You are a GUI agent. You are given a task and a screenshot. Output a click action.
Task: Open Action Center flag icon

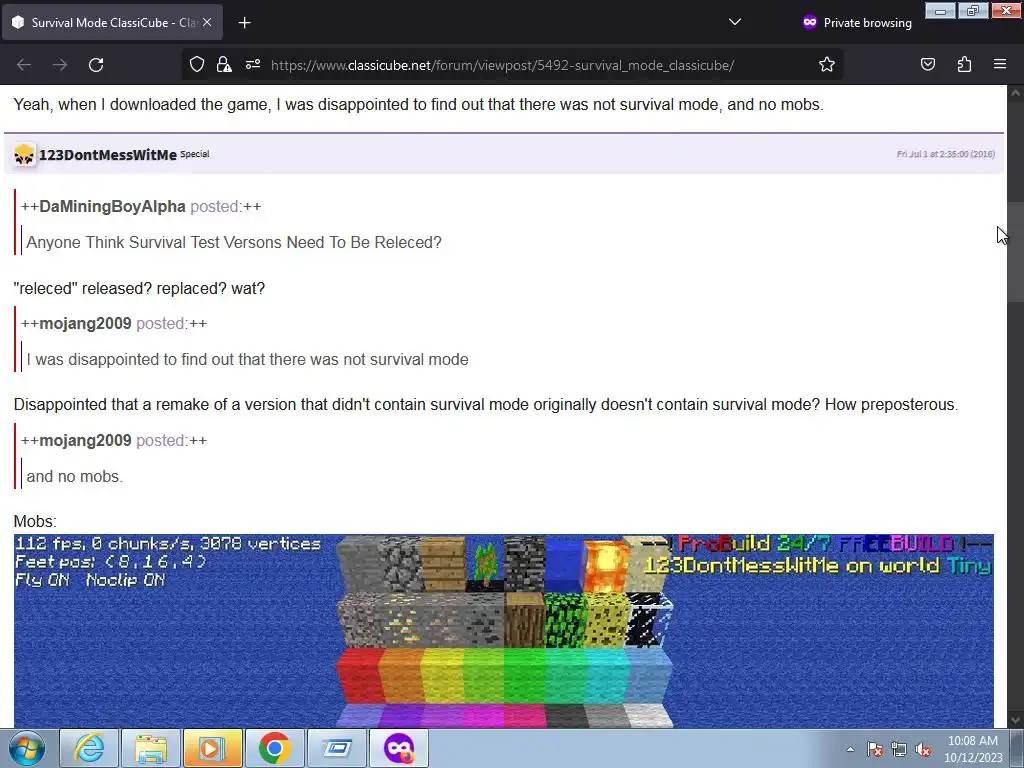[x=875, y=749]
